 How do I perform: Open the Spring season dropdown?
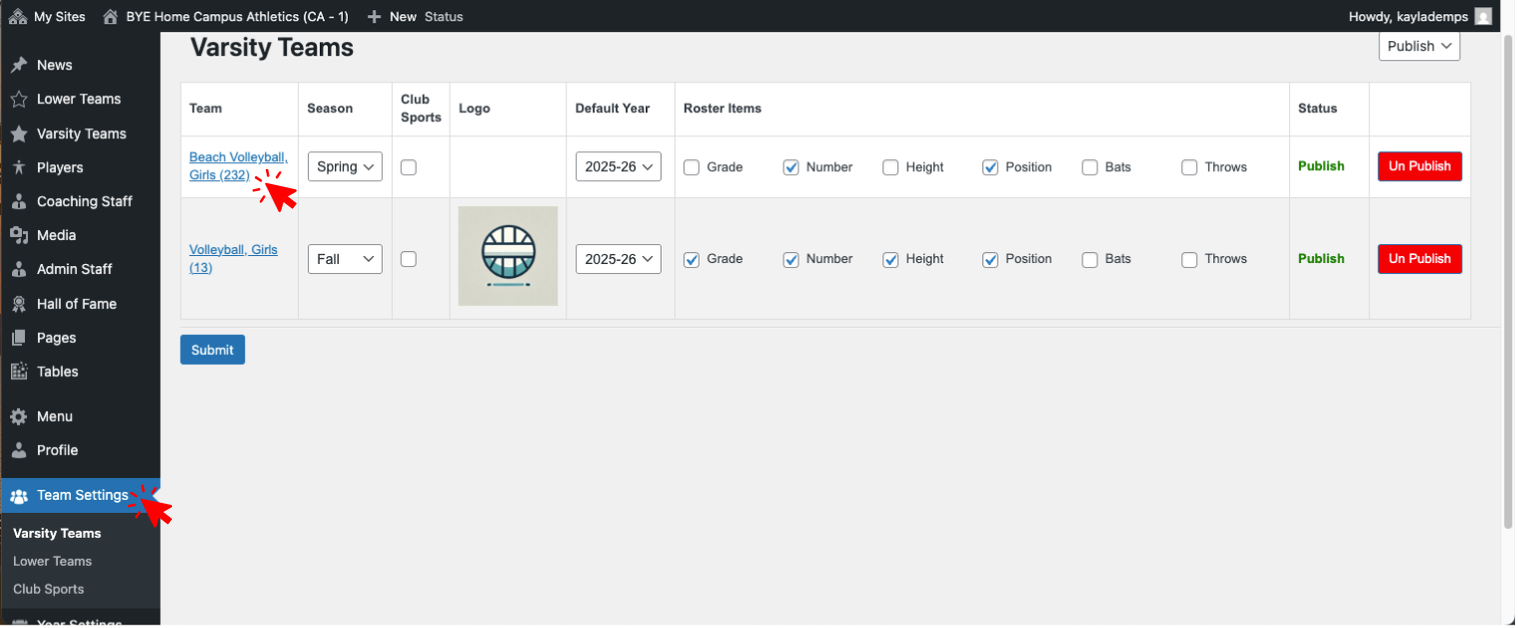click(344, 166)
